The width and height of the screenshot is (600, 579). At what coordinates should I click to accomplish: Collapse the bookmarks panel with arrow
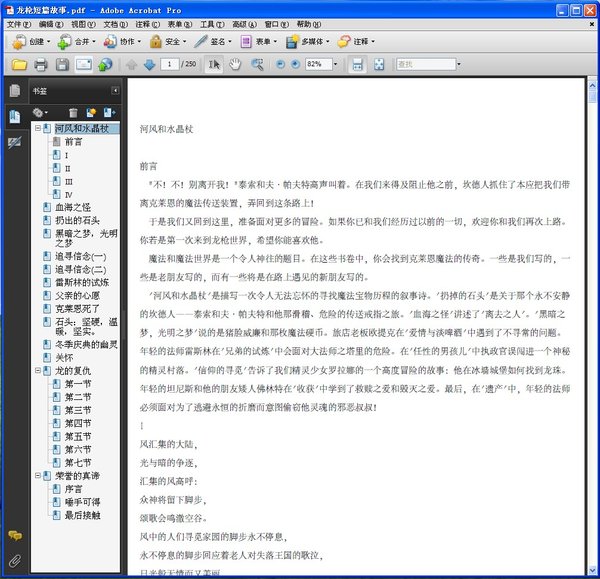(x=115, y=91)
